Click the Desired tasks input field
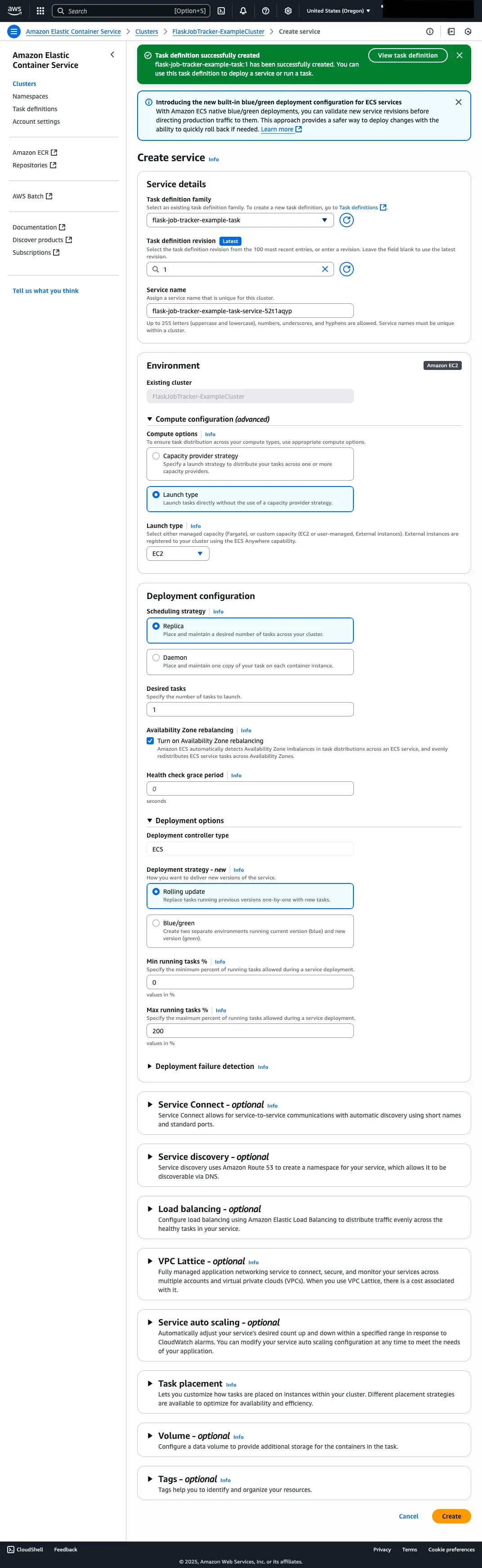Viewport: 482px width, 1568px height. click(x=250, y=710)
